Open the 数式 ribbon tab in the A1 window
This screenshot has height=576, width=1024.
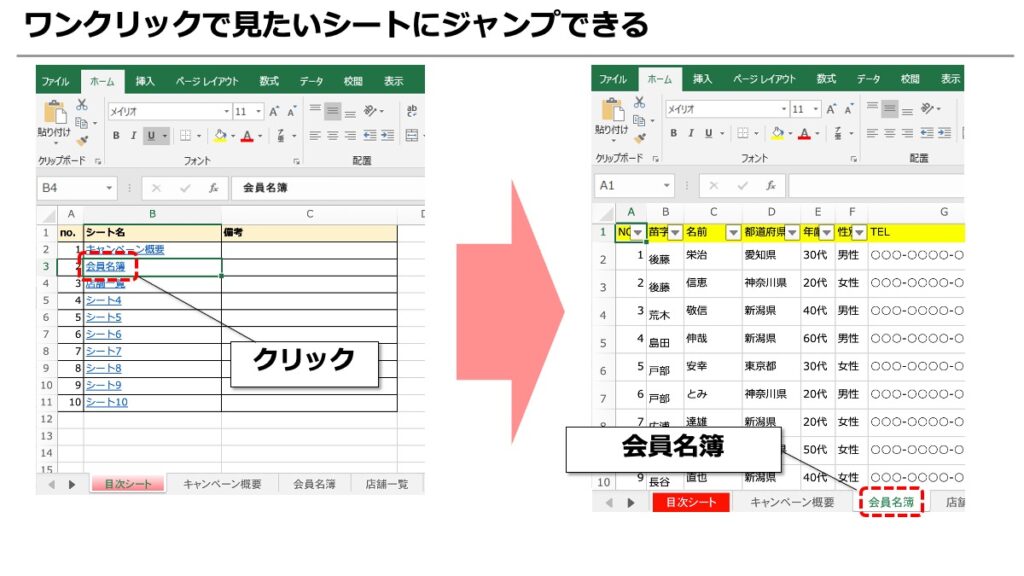tap(826, 79)
